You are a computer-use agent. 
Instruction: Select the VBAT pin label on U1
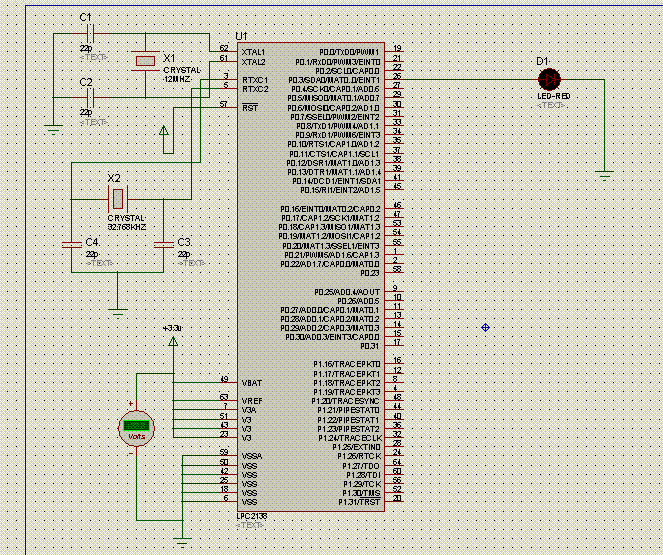(x=252, y=382)
